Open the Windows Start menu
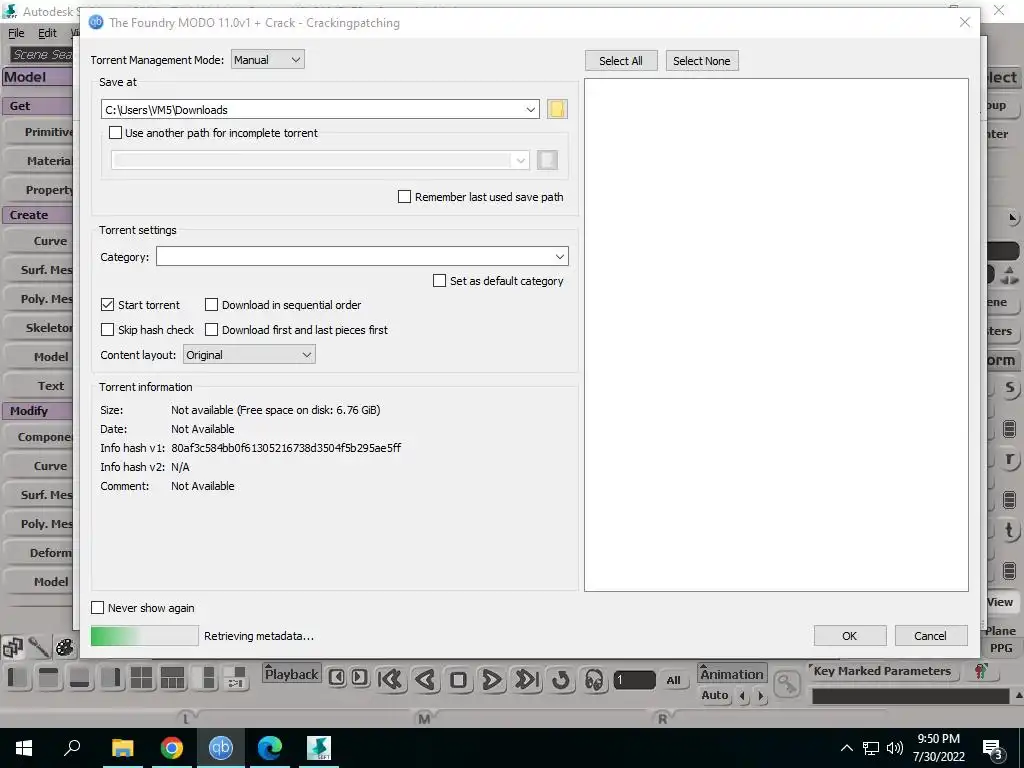This screenshot has height=768, width=1024. click(24, 748)
